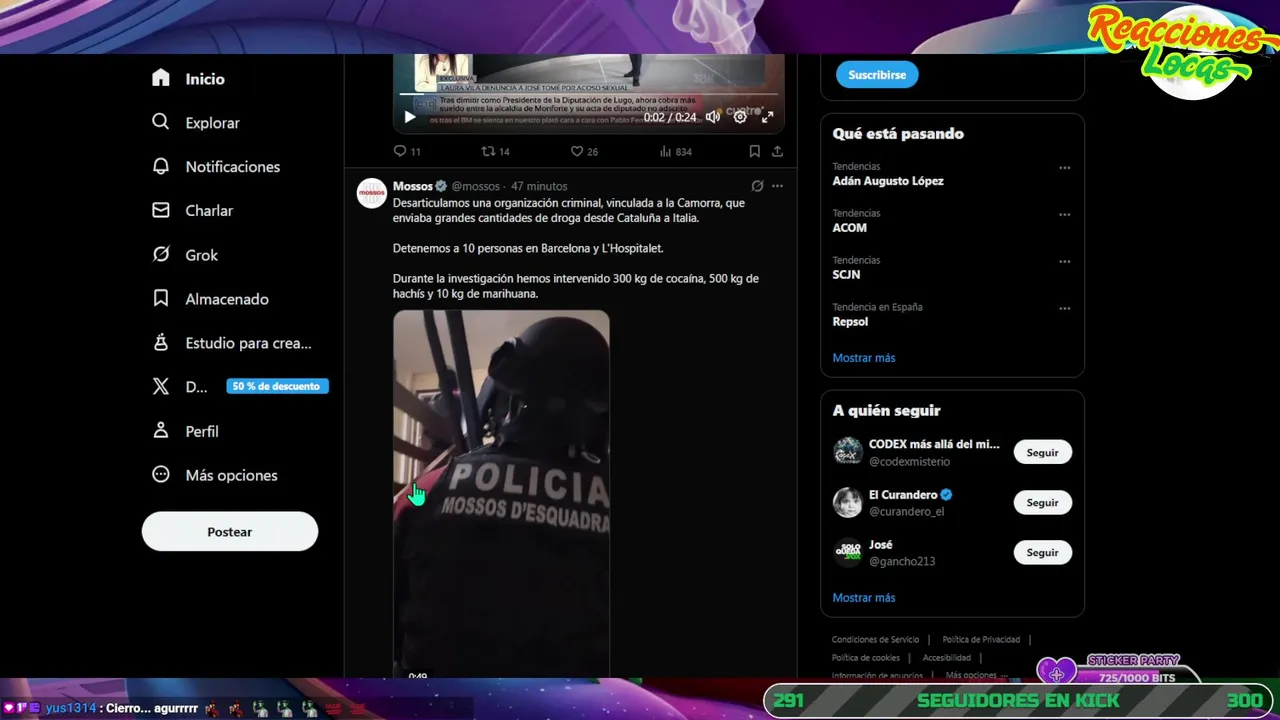Open El Curandero profile

tap(903, 494)
